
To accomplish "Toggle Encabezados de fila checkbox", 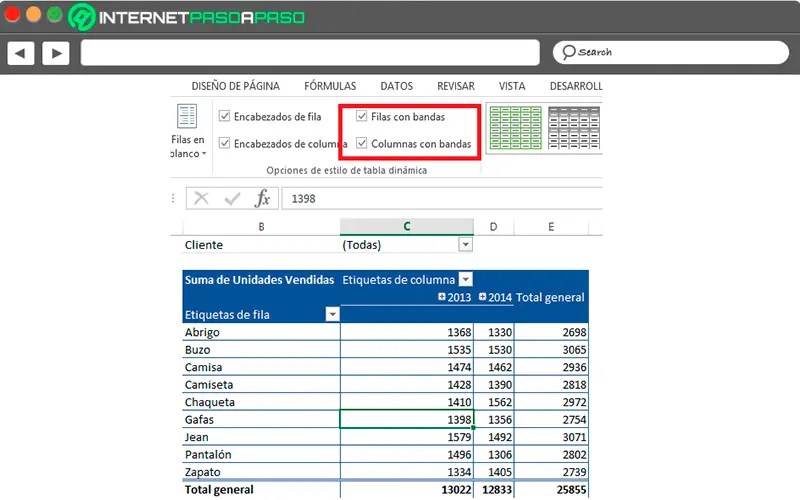I will click(x=224, y=116).
